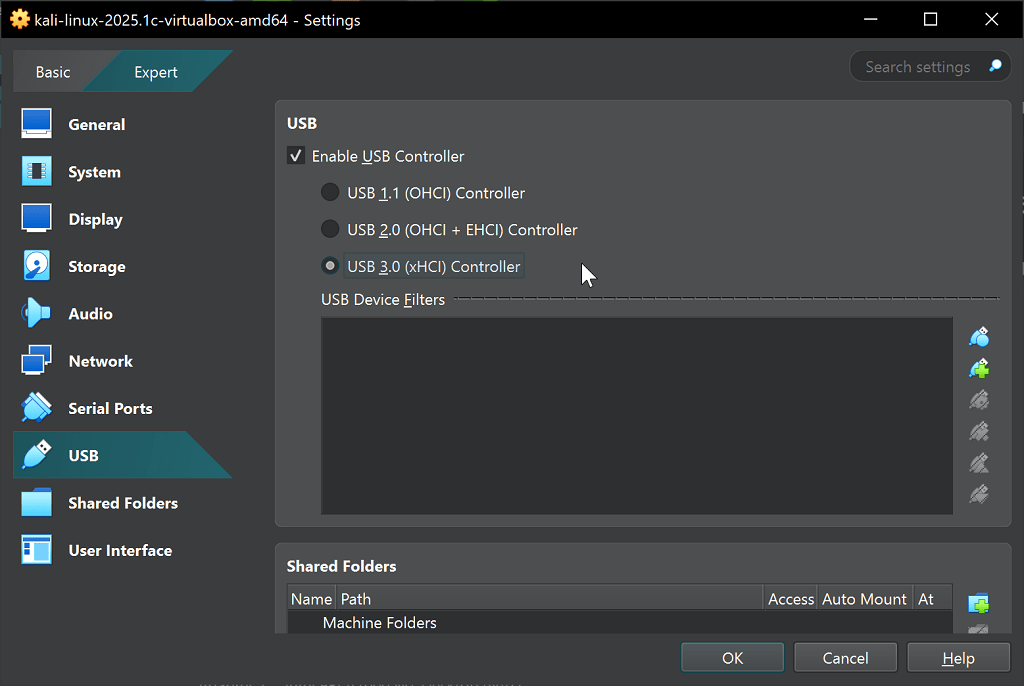
Task: Open Help for this dialog
Action: pos(958,657)
